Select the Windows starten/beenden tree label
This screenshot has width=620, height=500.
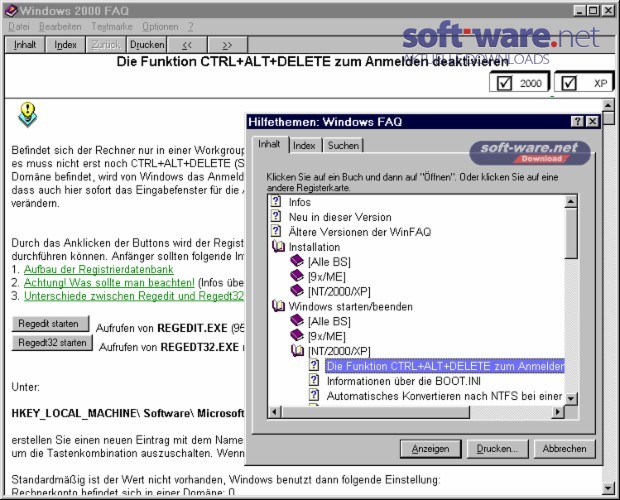pos(351,306)
